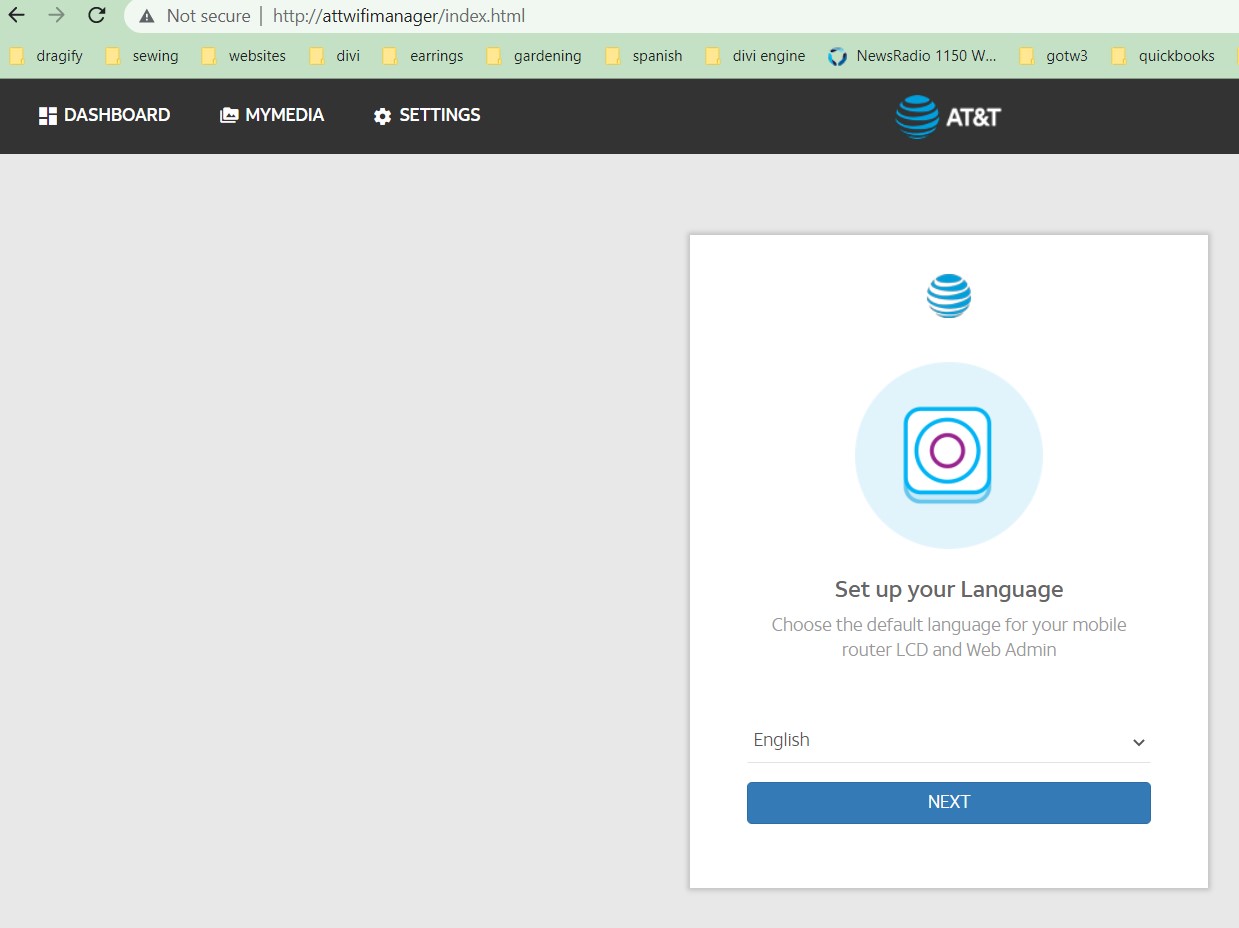
Task: Go back with the browser back arrow
Action: 16,15
